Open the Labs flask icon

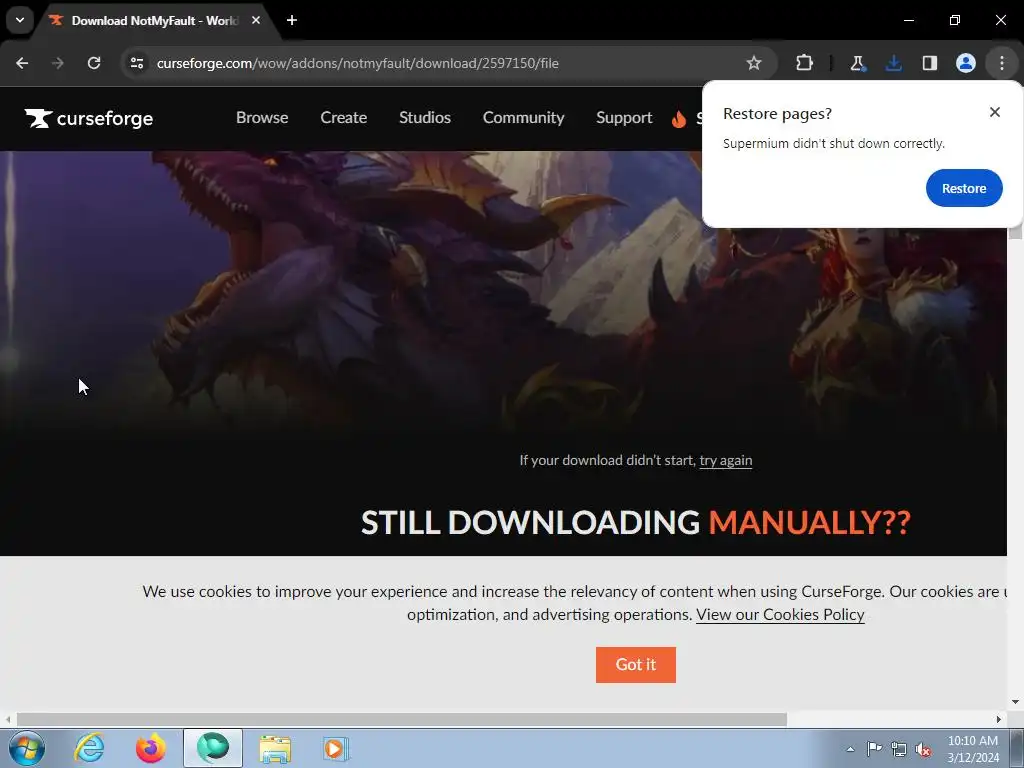coord(857,63)
